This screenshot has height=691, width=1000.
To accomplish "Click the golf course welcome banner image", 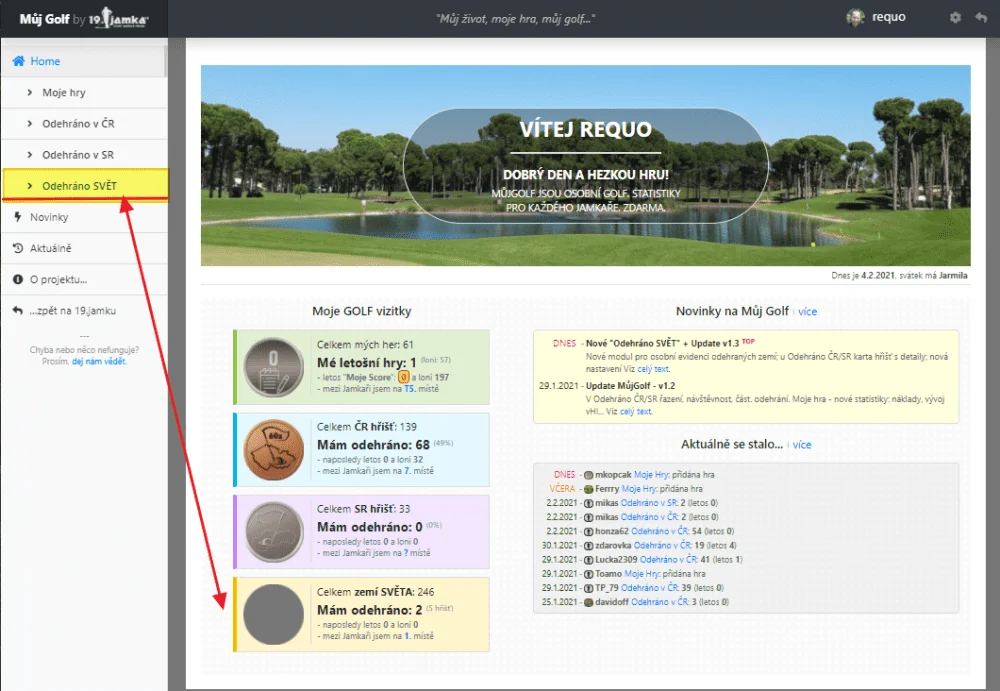I will pyautogui.click(x=585, y=165).
